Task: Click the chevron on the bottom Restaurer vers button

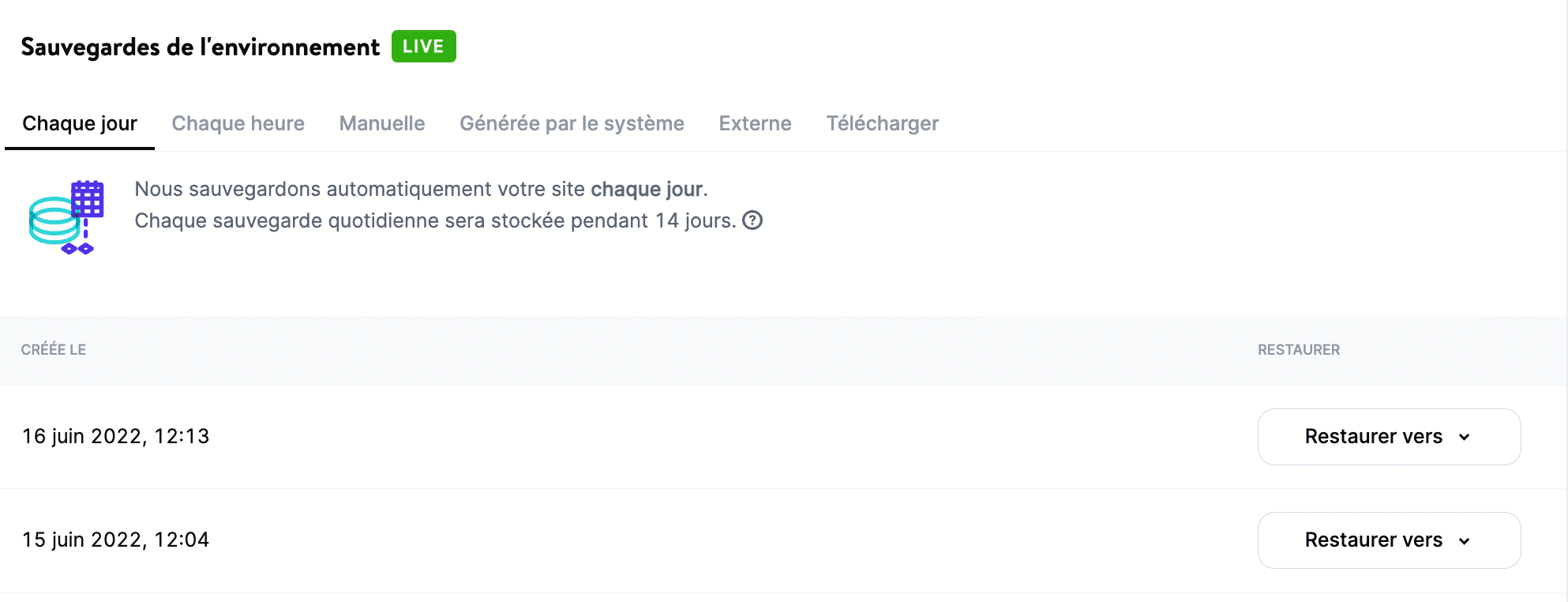Action: 1466,540
